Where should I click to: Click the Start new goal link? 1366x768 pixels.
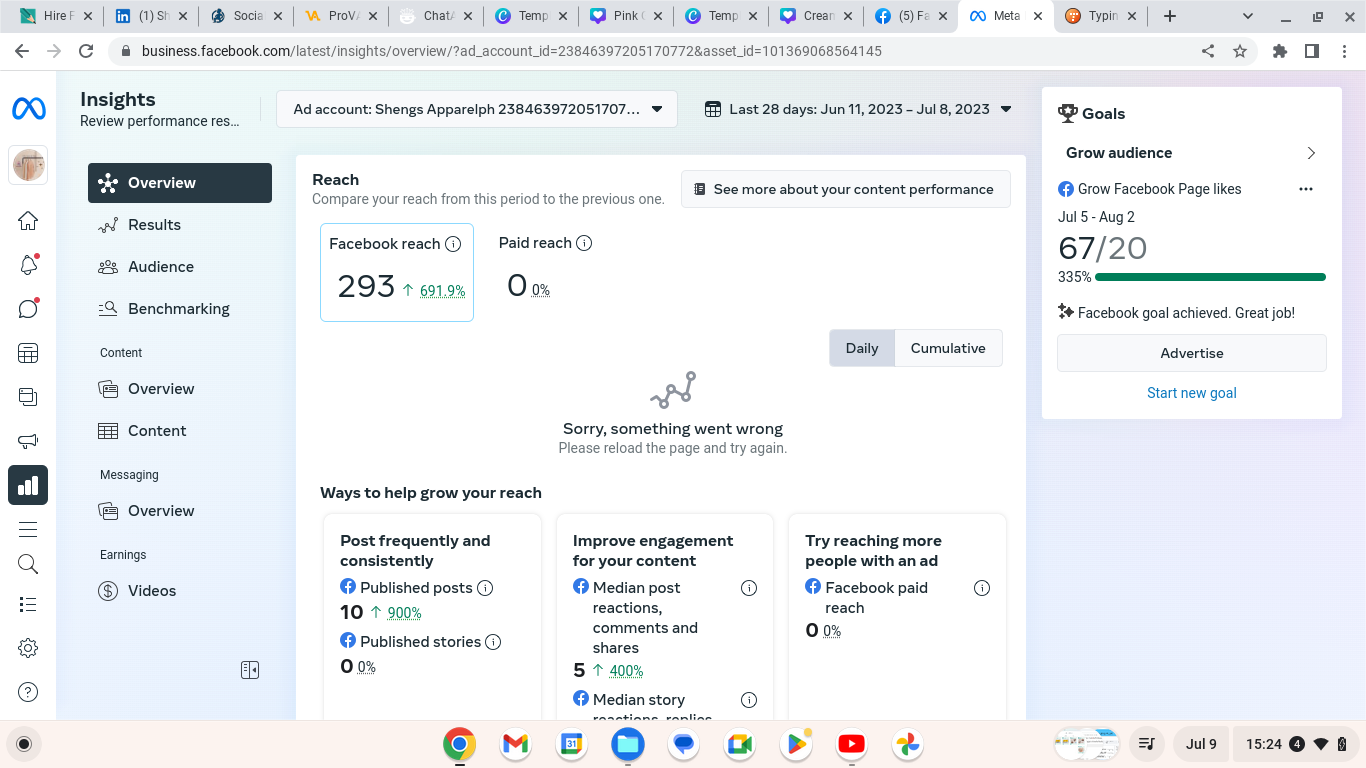(x=1192, y=393)
